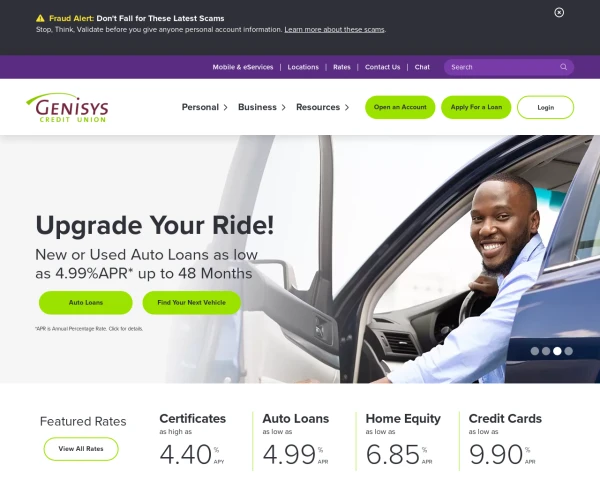
Task: Click the Genisys Credit Union logo
Action: (67, 108)
